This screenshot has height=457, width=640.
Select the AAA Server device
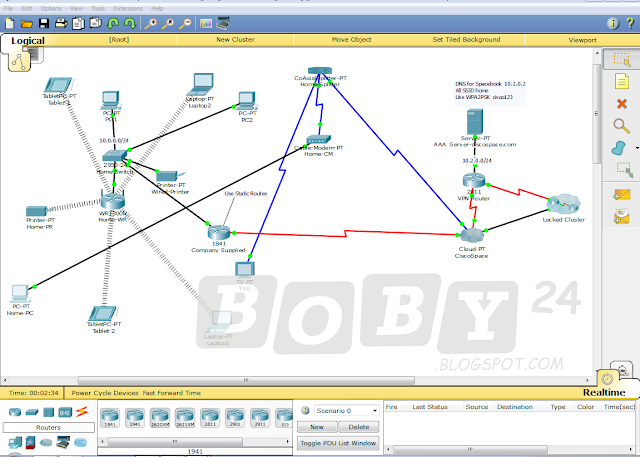475,122
